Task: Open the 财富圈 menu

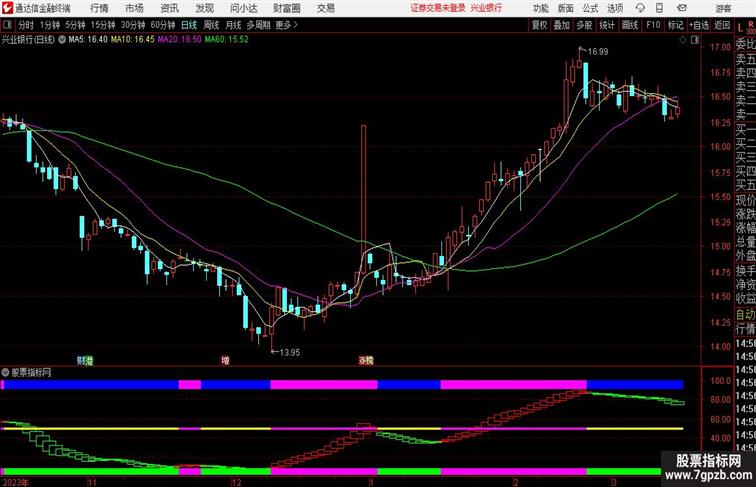Action: 287,8
